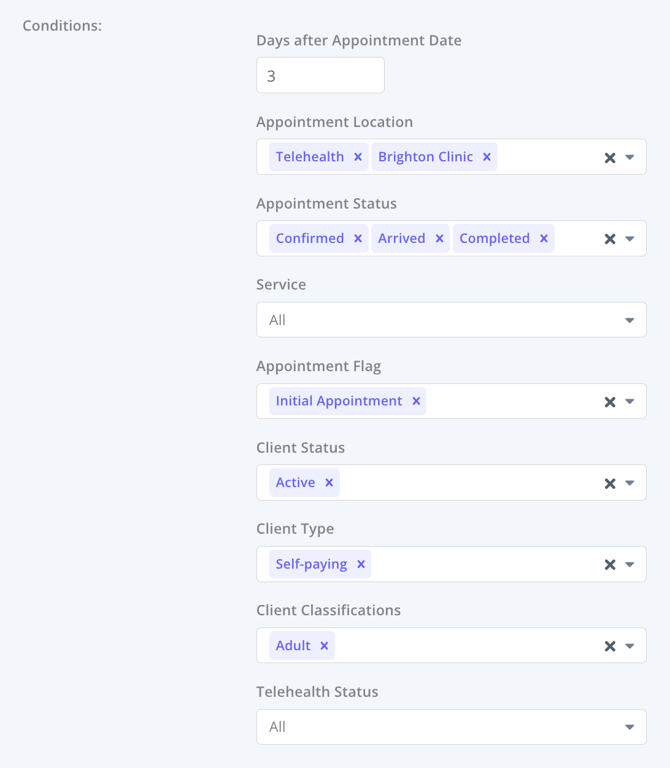This screenshot has width=670, height=768.
Task: Remove the Self-paying client type tag
Action: pos(361,565)
